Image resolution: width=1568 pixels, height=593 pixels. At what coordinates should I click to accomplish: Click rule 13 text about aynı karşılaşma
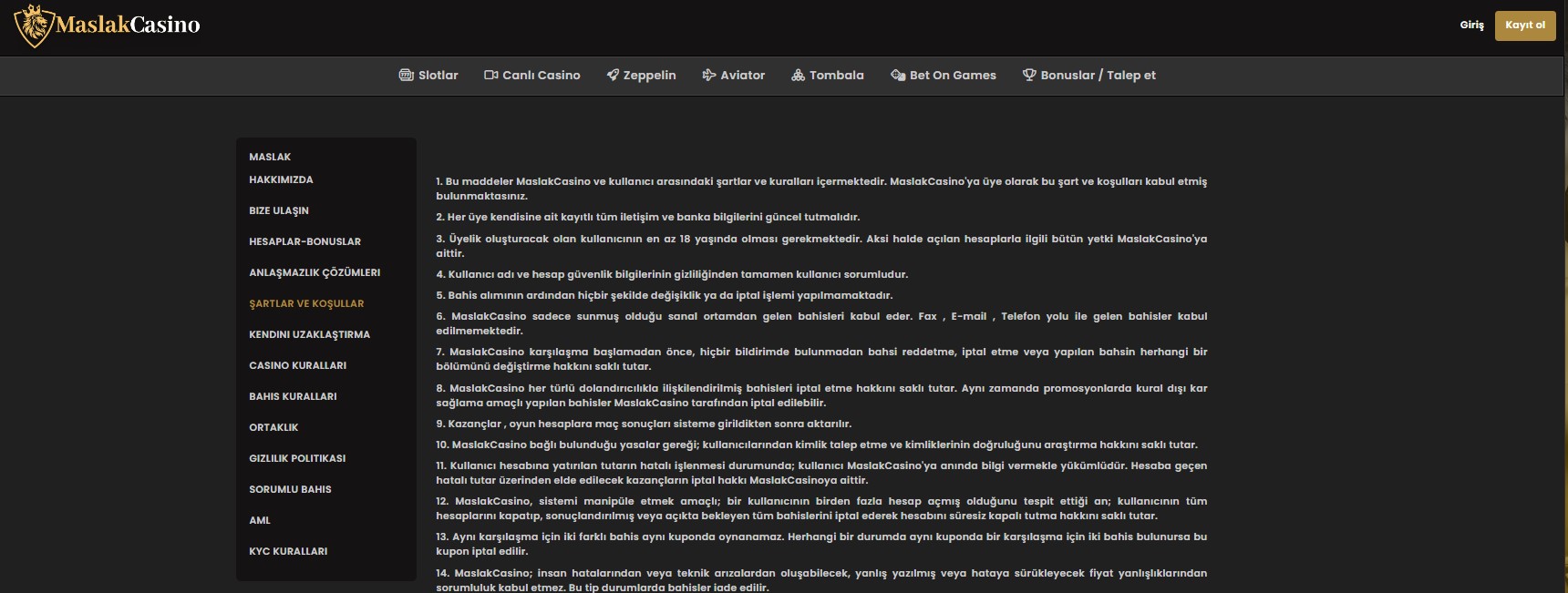click(821, 544)
